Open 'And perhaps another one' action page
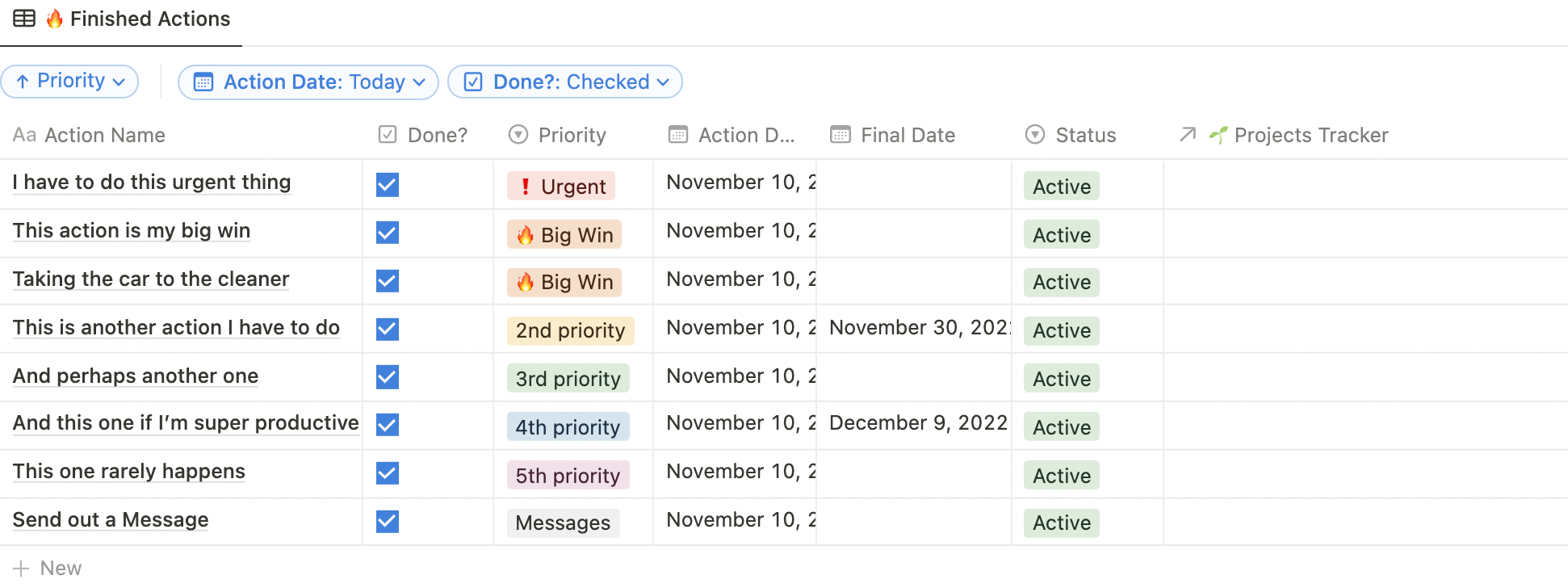 (x=136, y=376)
